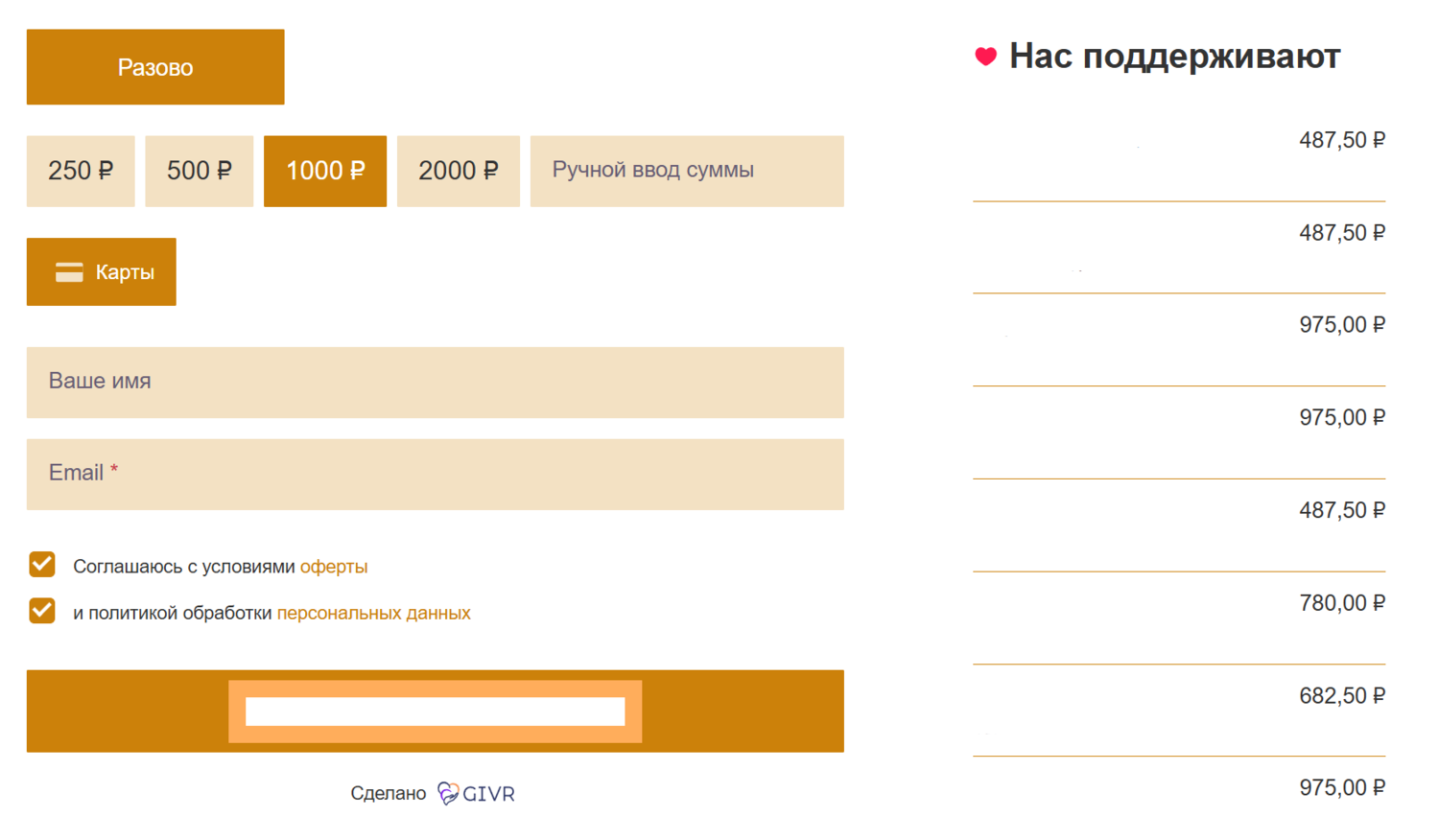Choose the 250 ₽ donation amount
The image size is (1439, 840).
point(81,171)
